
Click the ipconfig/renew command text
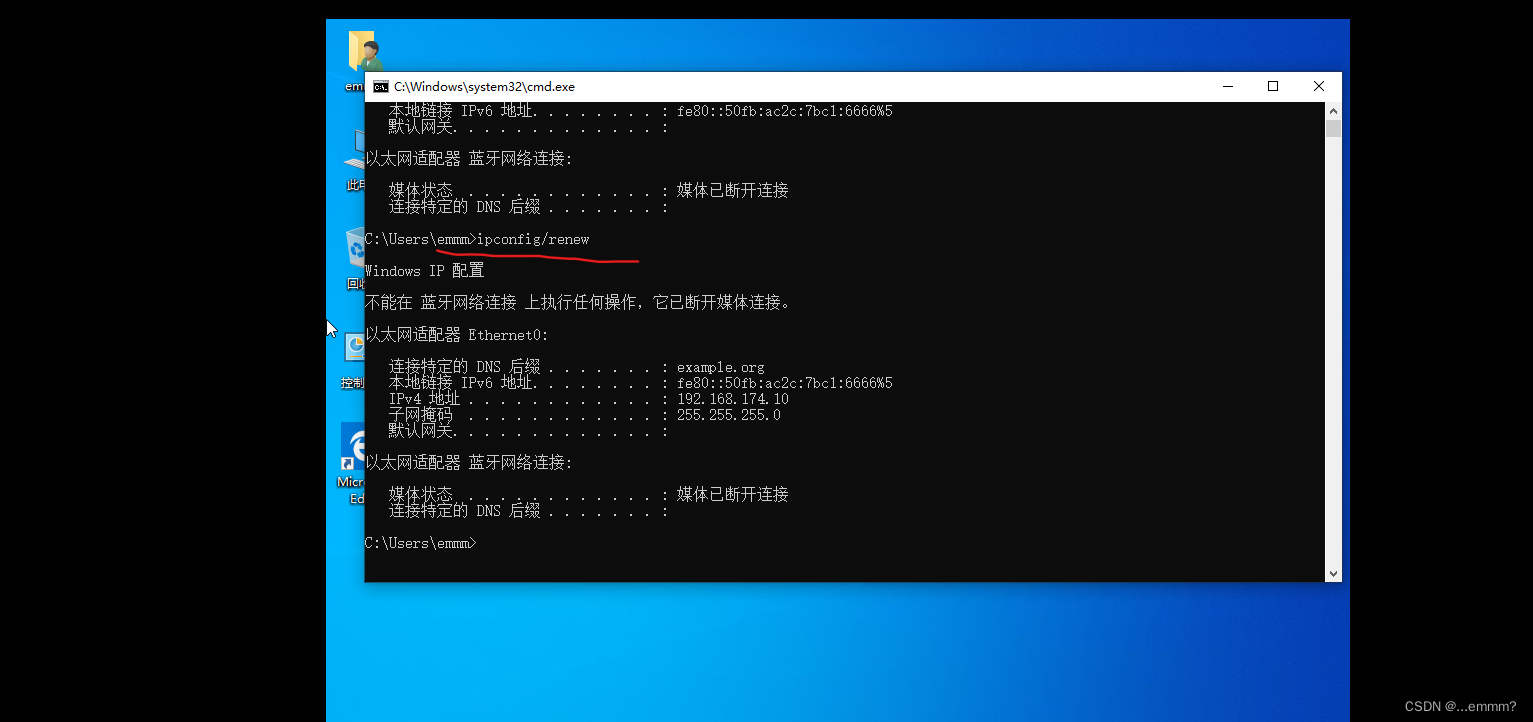click(534, 239)
